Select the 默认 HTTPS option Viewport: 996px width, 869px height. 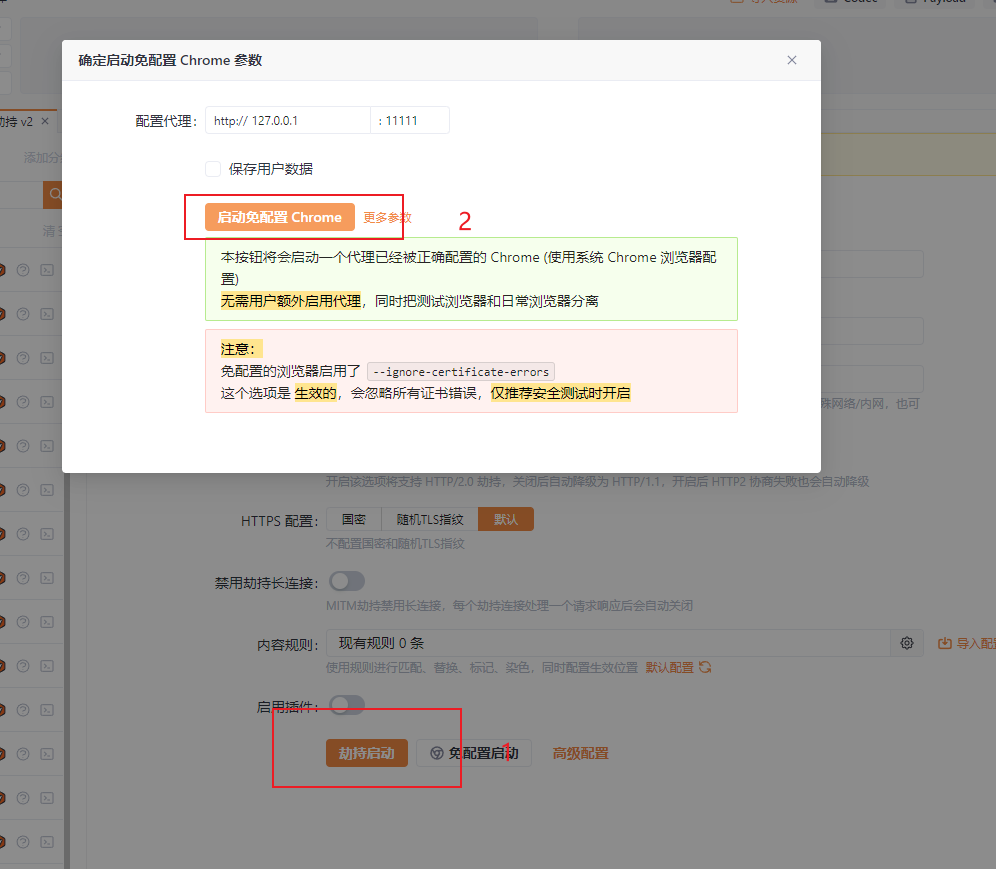(x=506, y=519)
